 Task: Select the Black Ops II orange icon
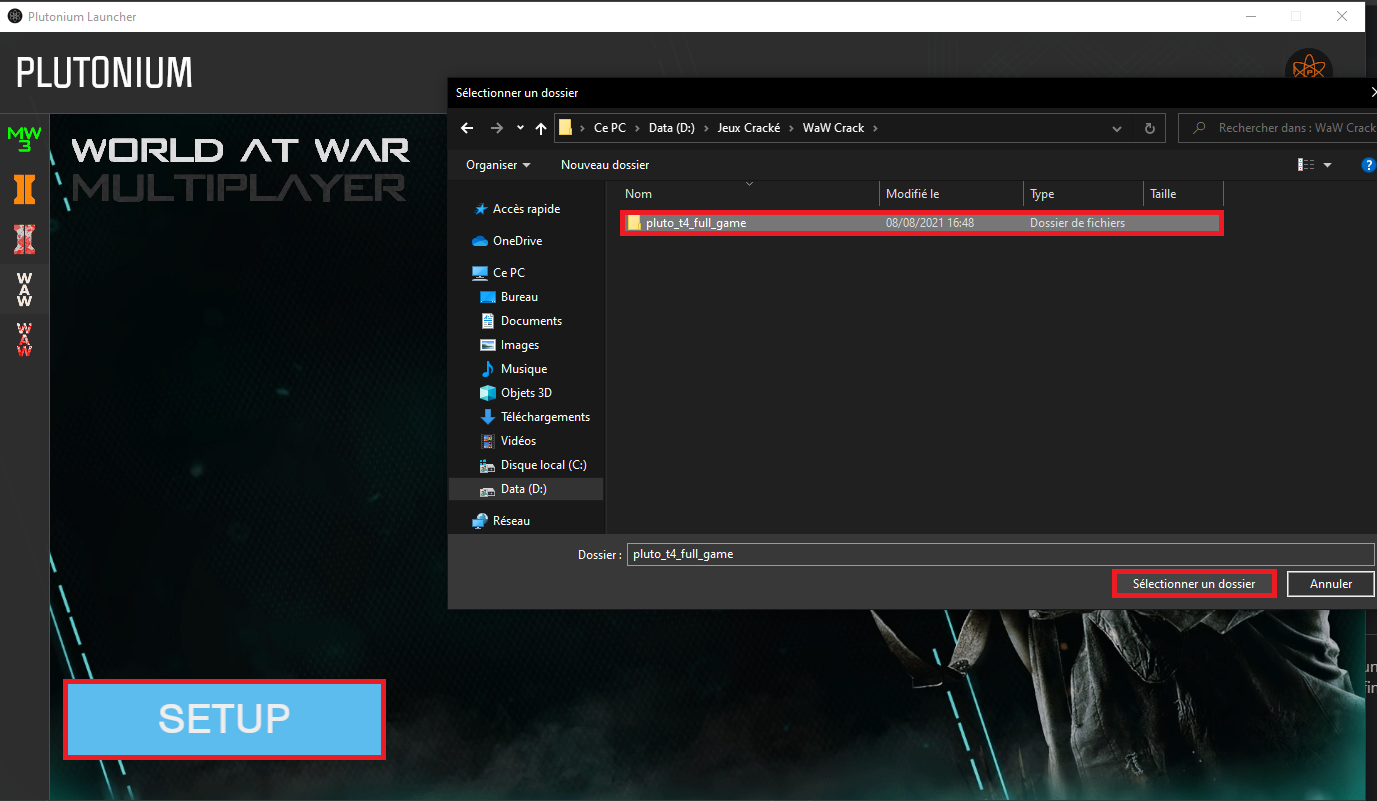pyautogui.click(x=24, y=189)
